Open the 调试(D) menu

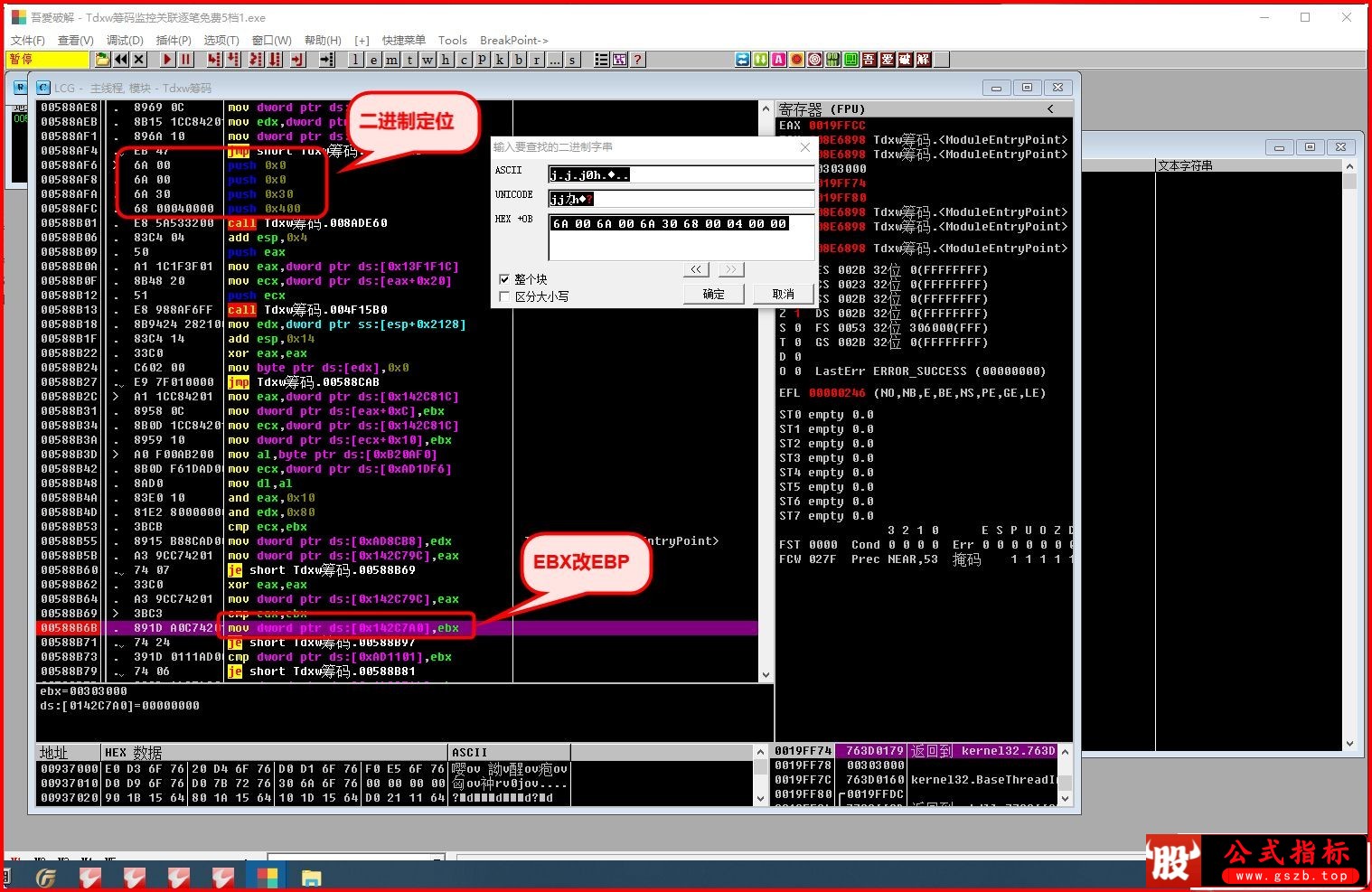pos(125,41)
